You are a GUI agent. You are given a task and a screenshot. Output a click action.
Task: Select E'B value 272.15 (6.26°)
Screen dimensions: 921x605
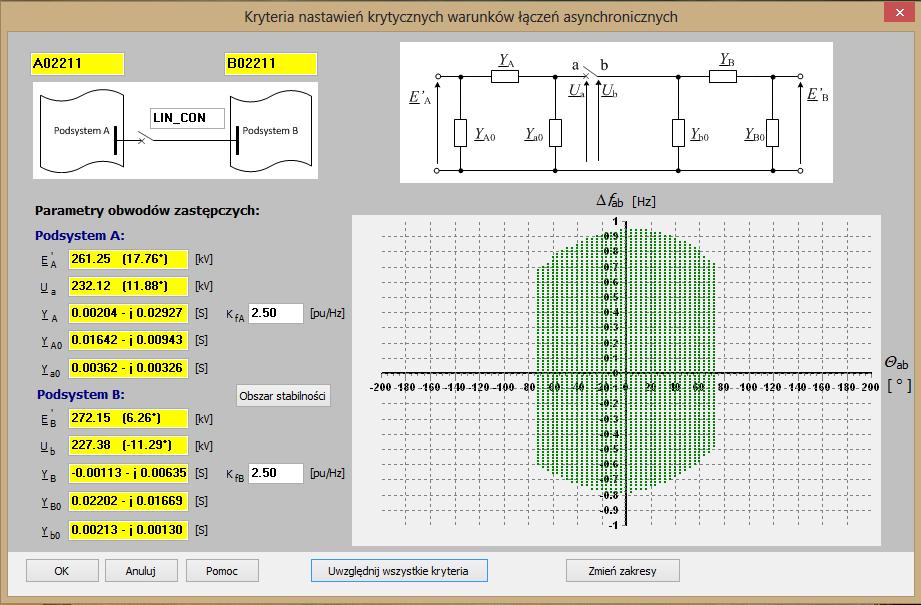128,418
